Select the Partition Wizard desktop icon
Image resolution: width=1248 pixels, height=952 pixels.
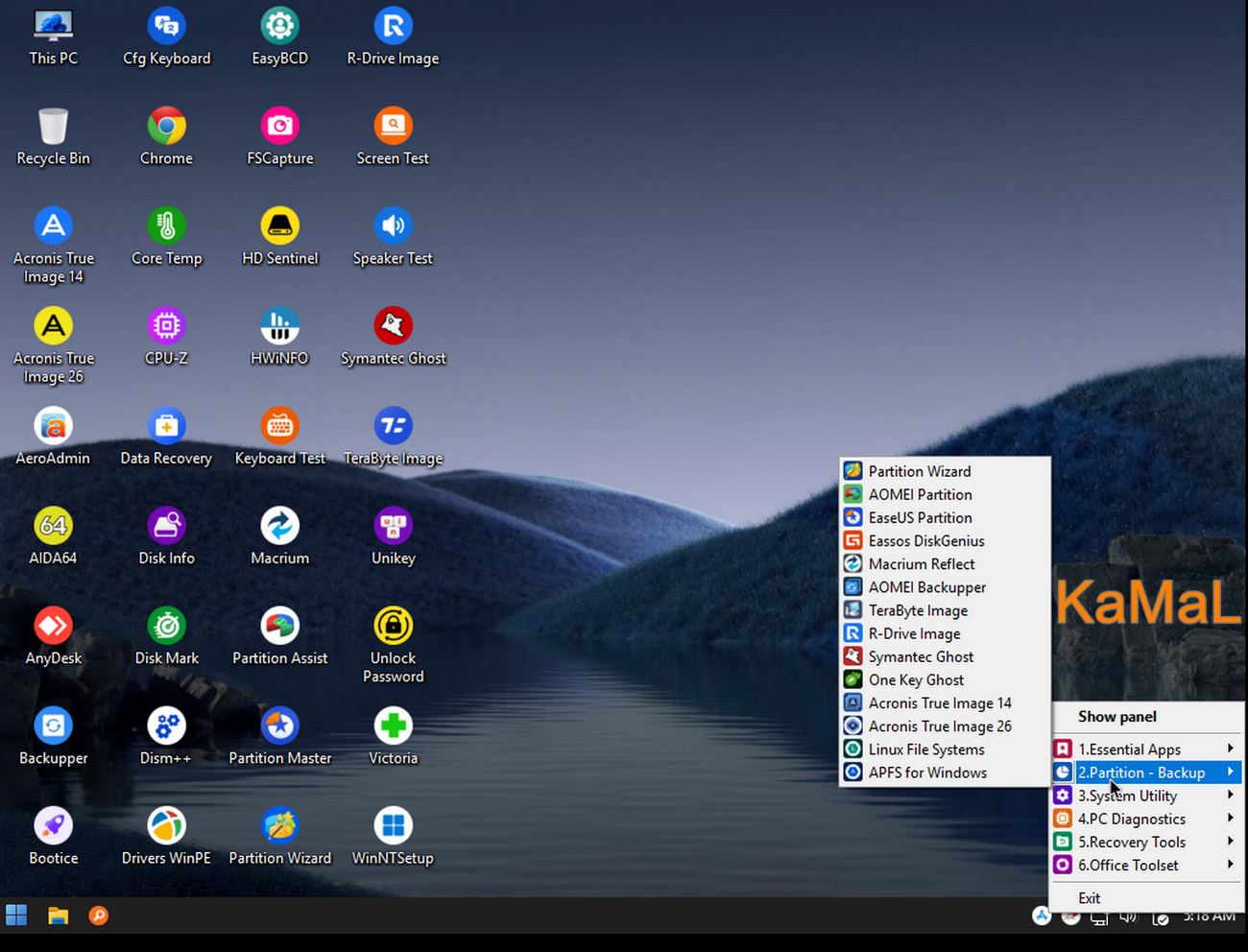[x=280, y=837]
